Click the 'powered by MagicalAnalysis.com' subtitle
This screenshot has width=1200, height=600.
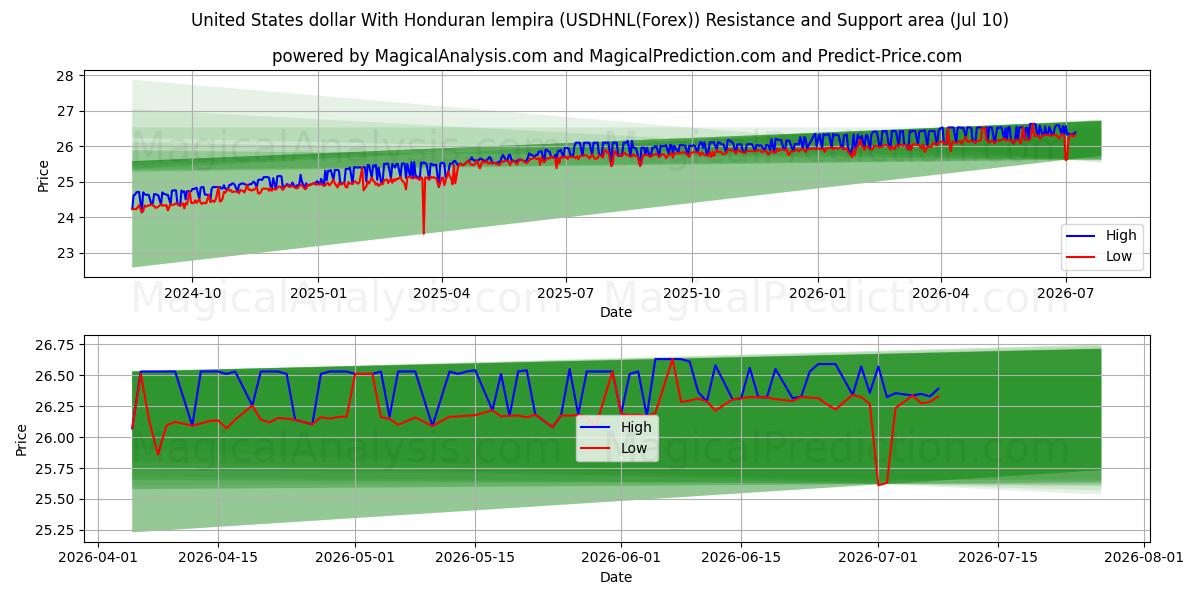(617, 56)
